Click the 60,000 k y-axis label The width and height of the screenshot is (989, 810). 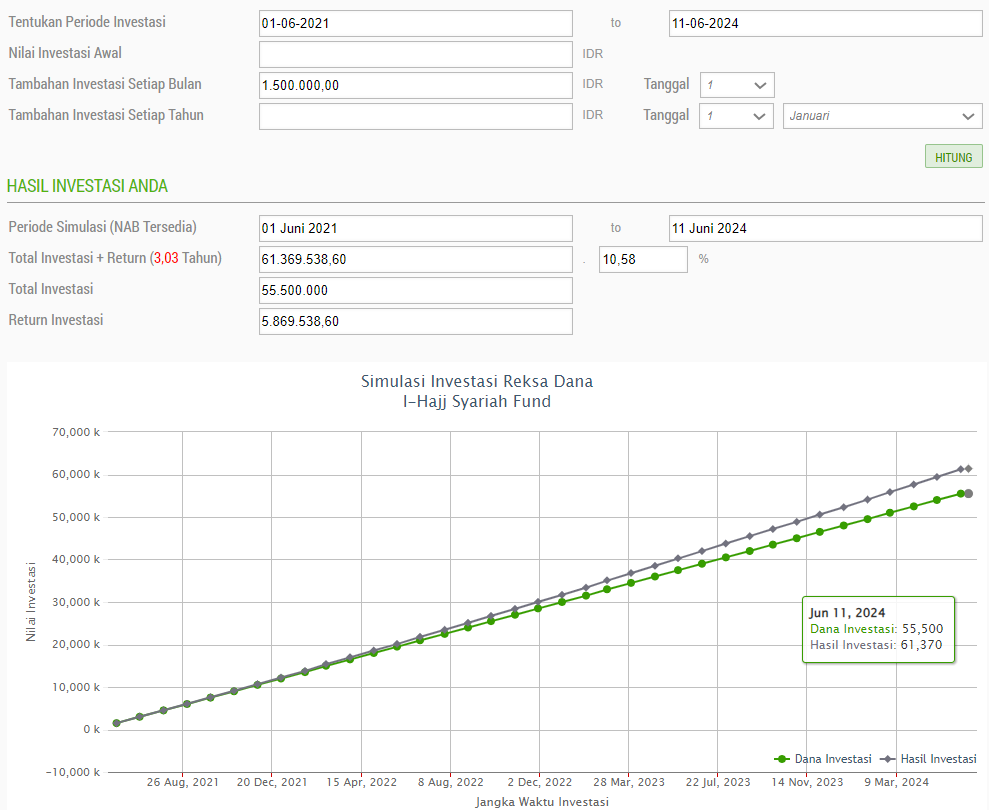coord(76,474)
